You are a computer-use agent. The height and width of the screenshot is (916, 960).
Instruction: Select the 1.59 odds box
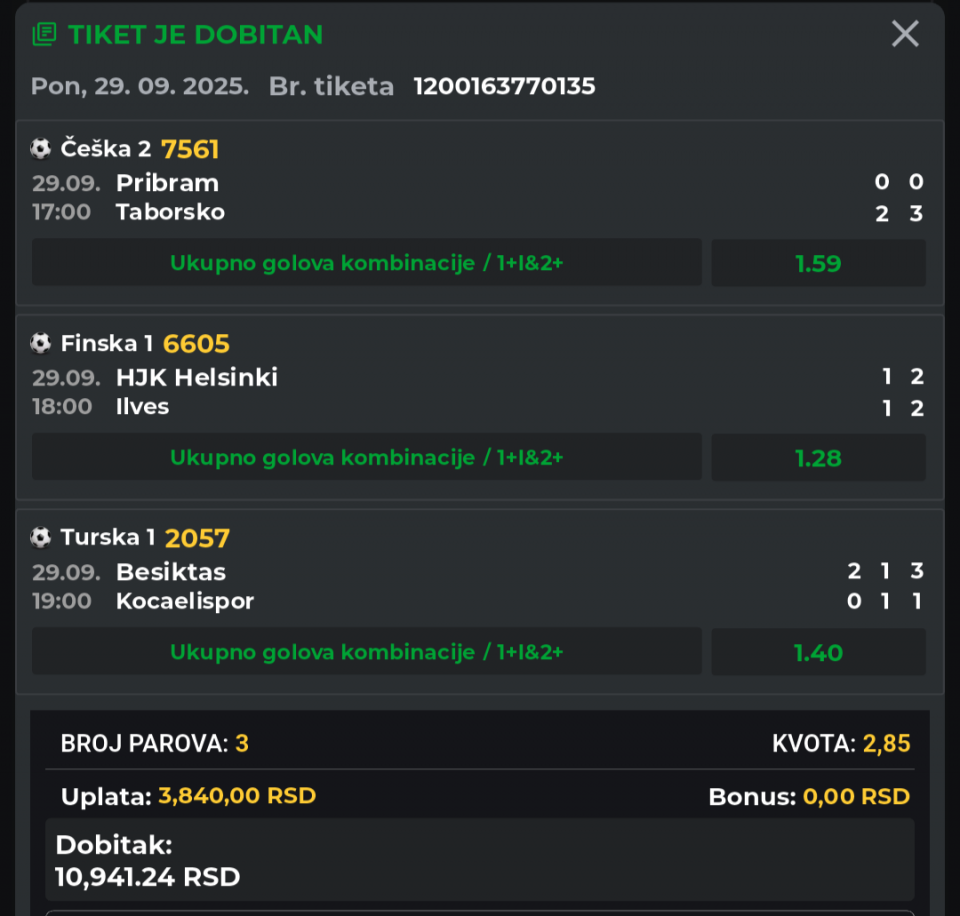[818, 263]
